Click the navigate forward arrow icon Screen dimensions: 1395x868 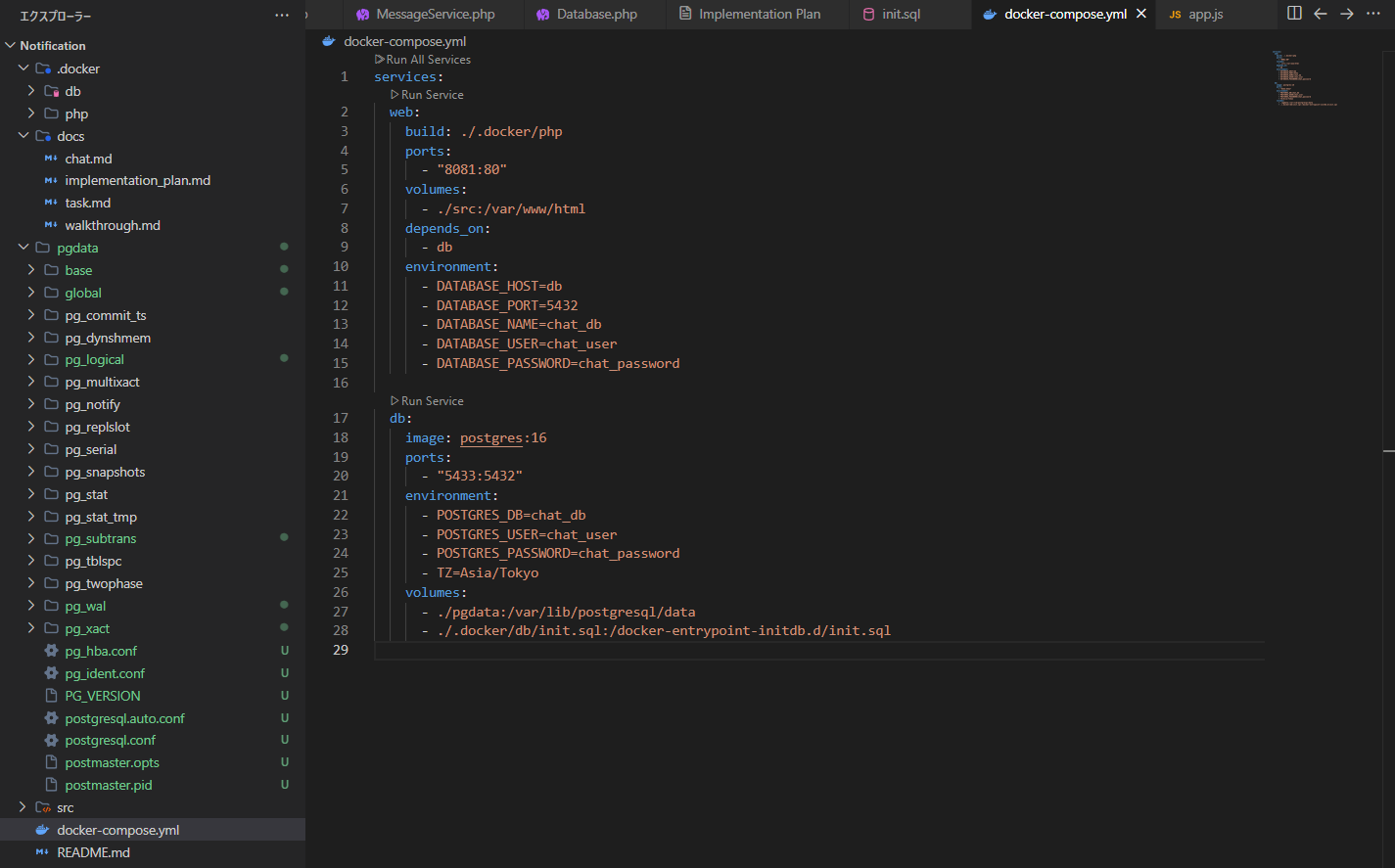(1347, 14)
